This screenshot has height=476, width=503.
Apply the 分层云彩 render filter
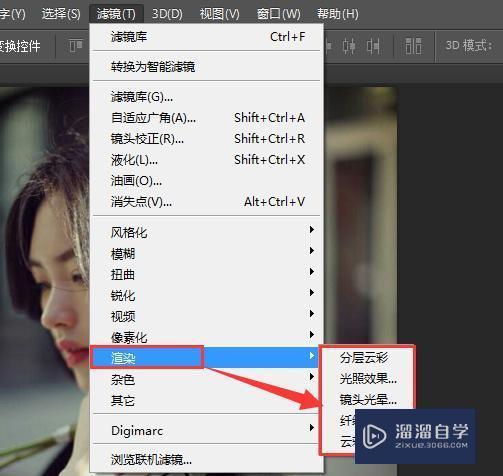pyautogui.click(x=367, y=357)
